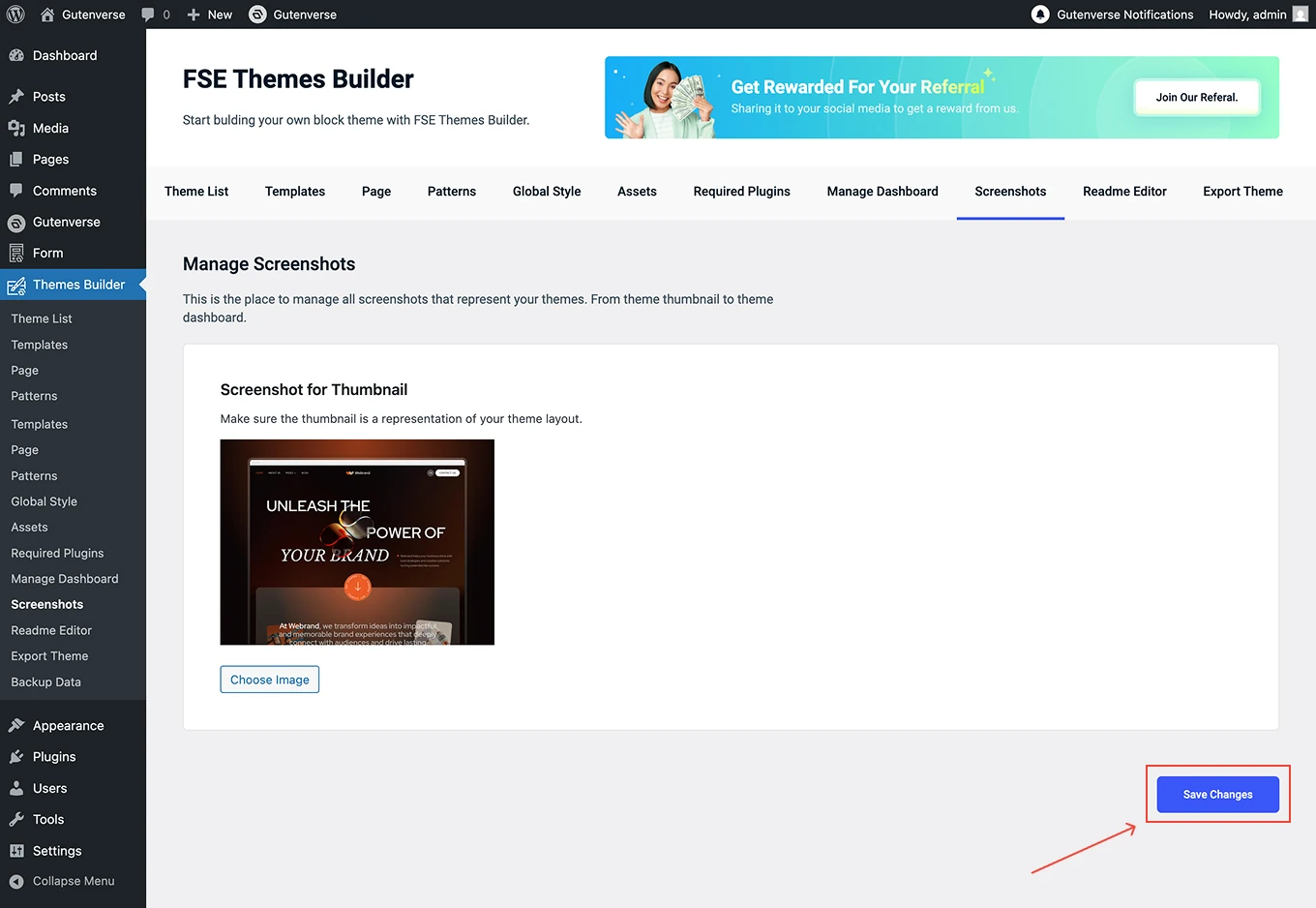This screenshot has height=908, width=1316.
Task: Expand the Howdy, admin account menu
Action: coord(1247,15)
